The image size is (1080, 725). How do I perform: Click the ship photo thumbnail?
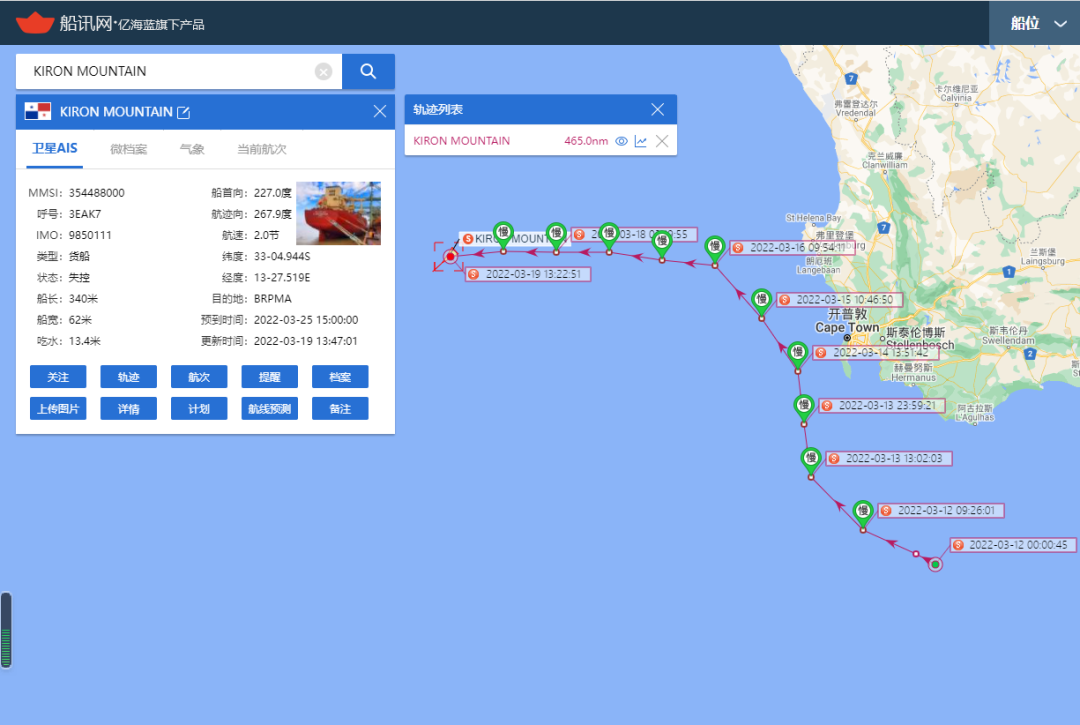click(x=339, y=213)
